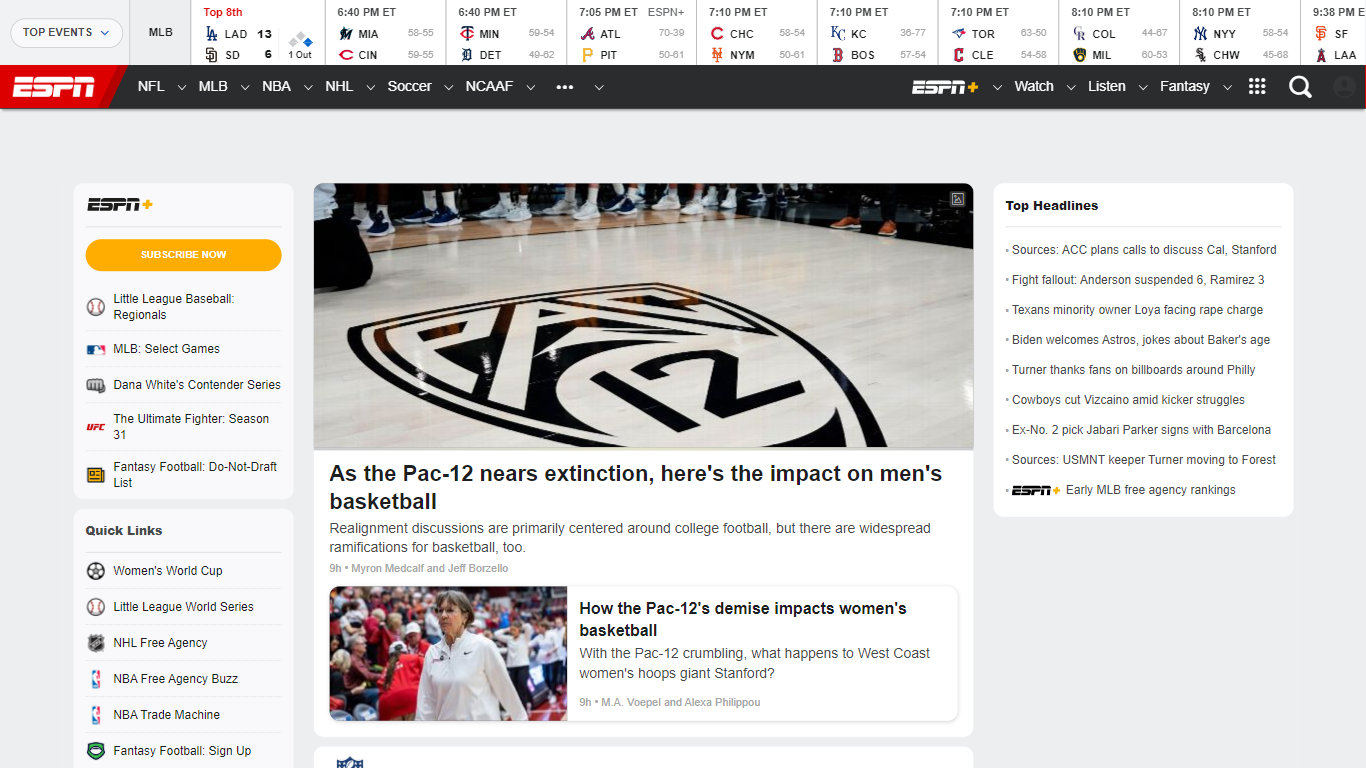Open the NHL section in the navigation bar
This screenshot has width=1366, height=768.
339,86
